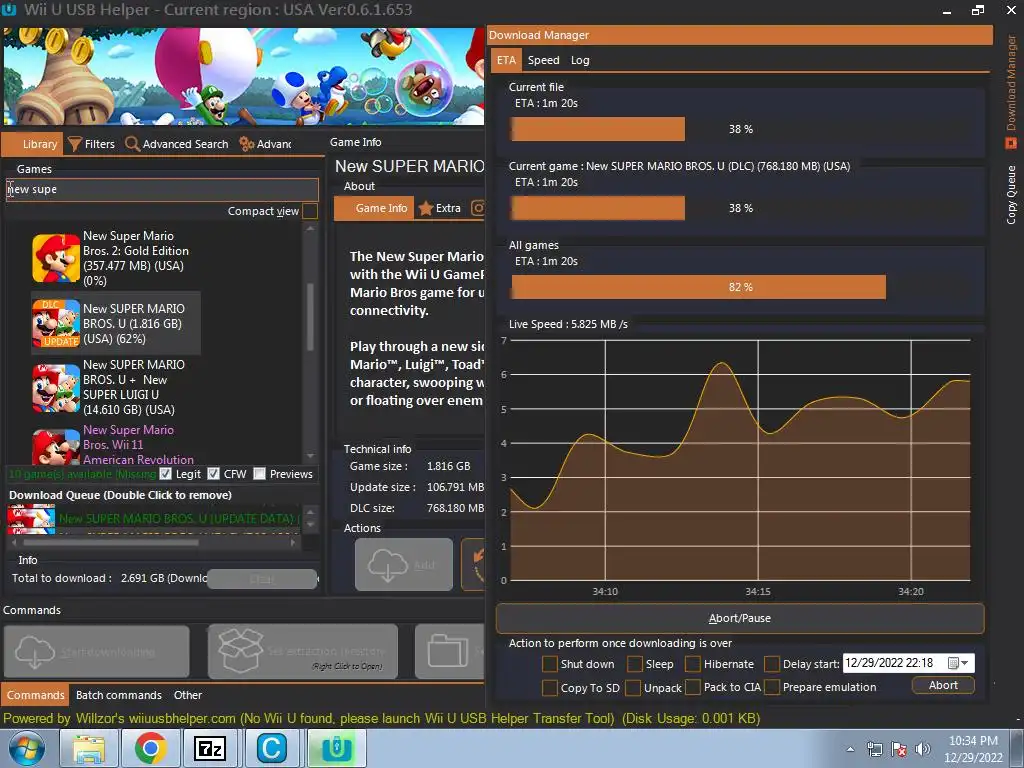Click the Abort button
This screenshot has width=1024, height=768.
click(943, 685)
